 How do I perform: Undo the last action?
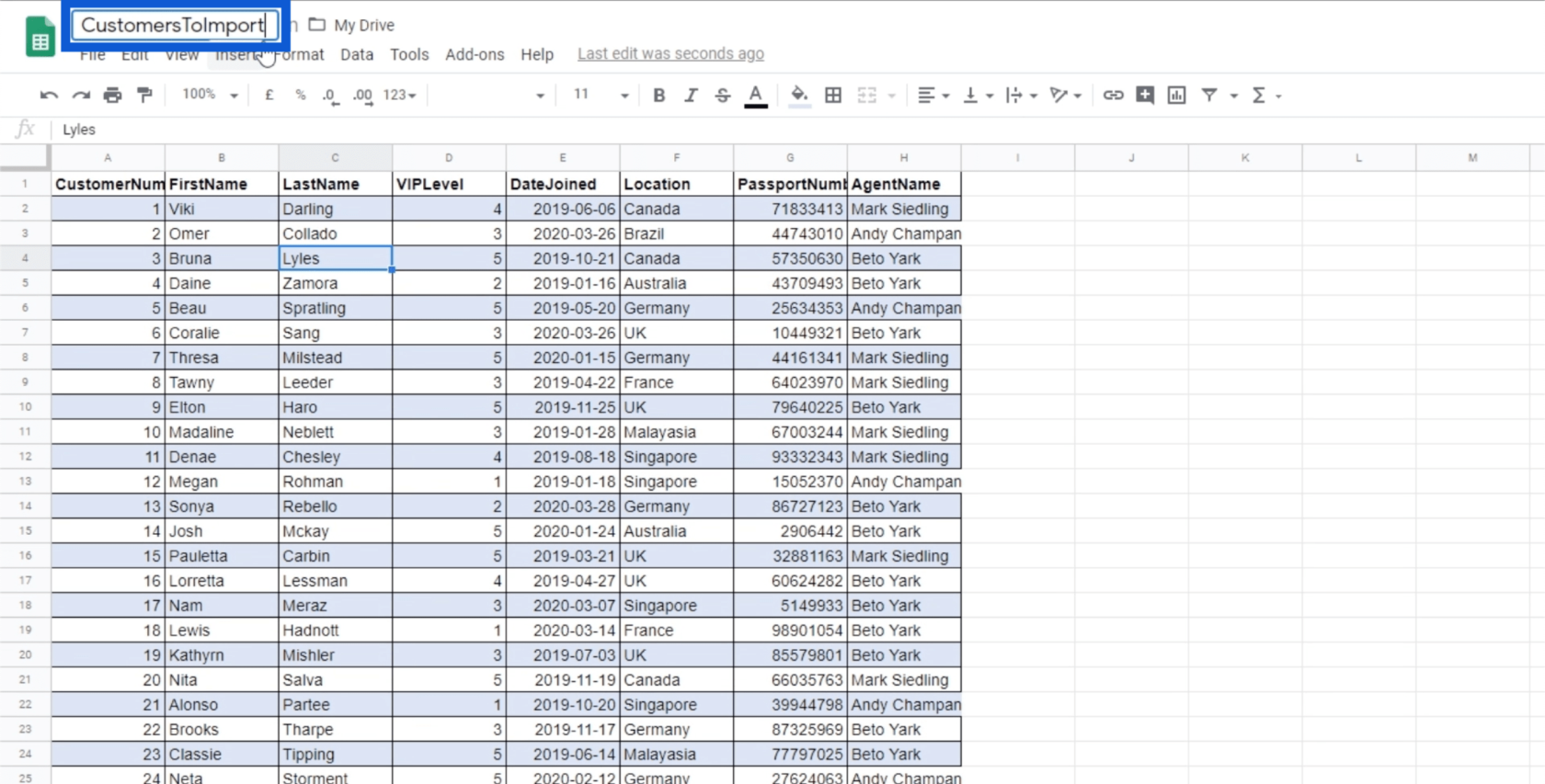(49, 95)
